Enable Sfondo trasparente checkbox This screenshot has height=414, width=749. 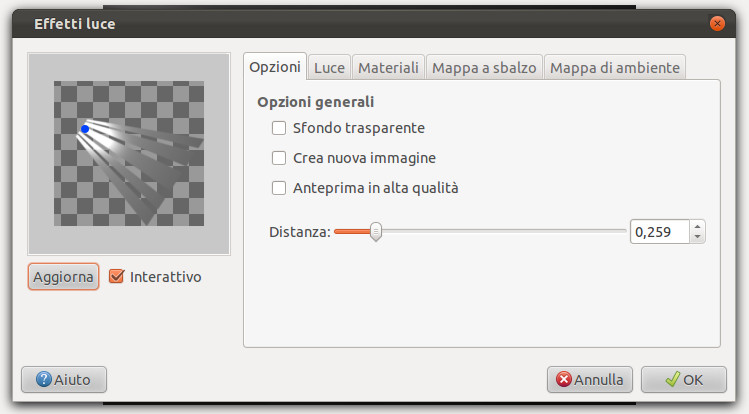pos(279,128)
